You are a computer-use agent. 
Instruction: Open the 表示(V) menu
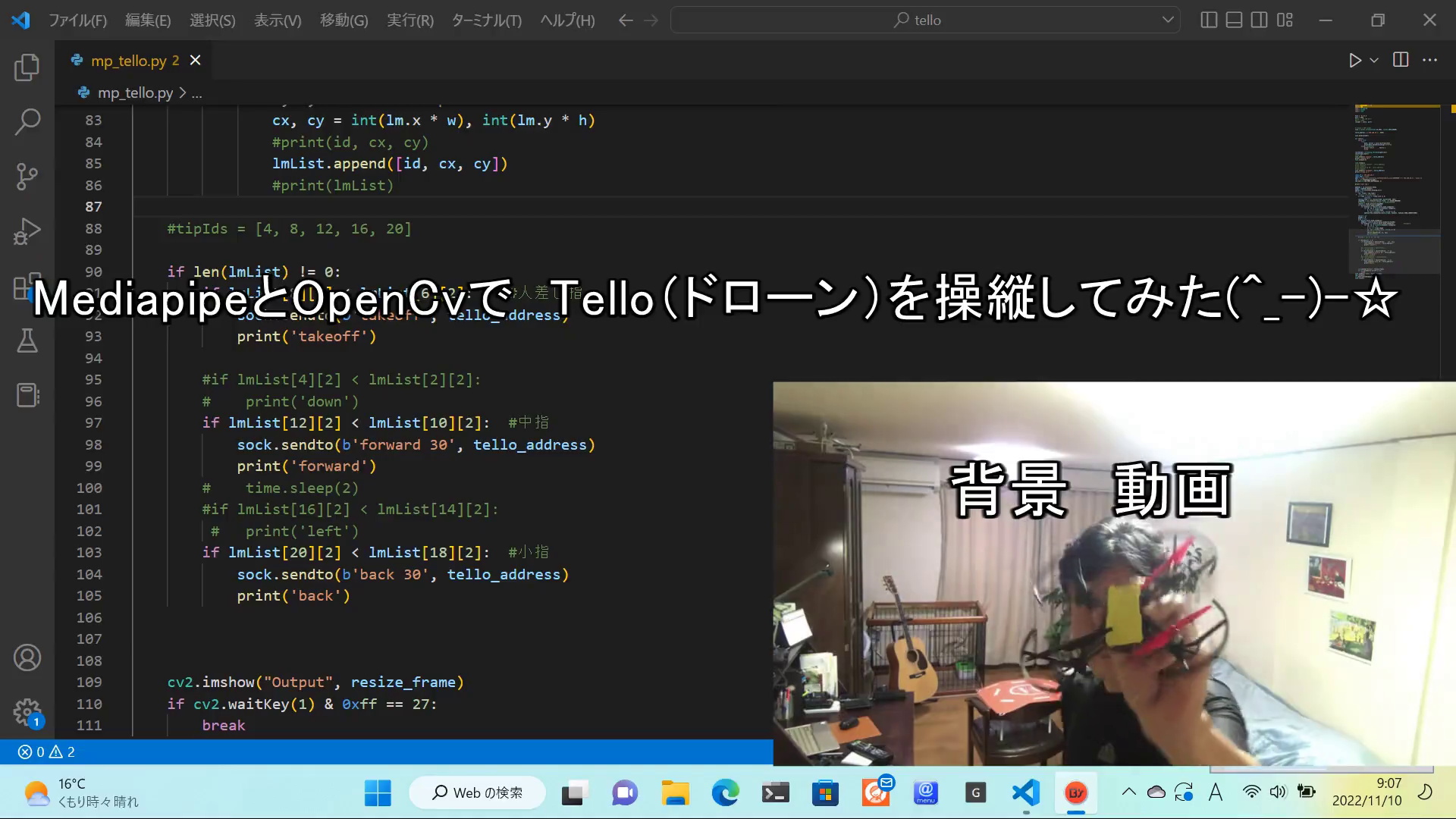pos(278,20)
